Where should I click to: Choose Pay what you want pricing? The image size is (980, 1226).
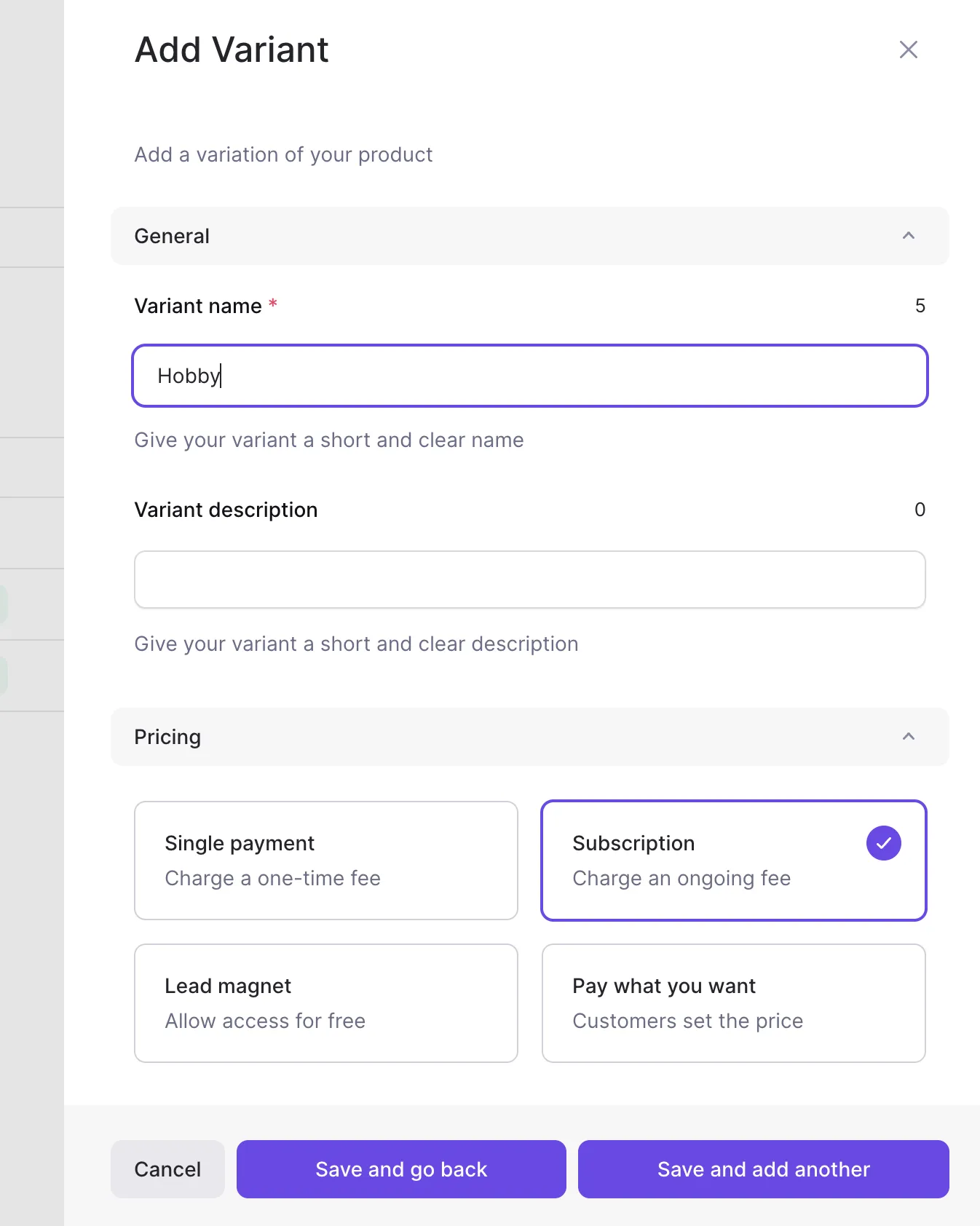point(733,1003)
